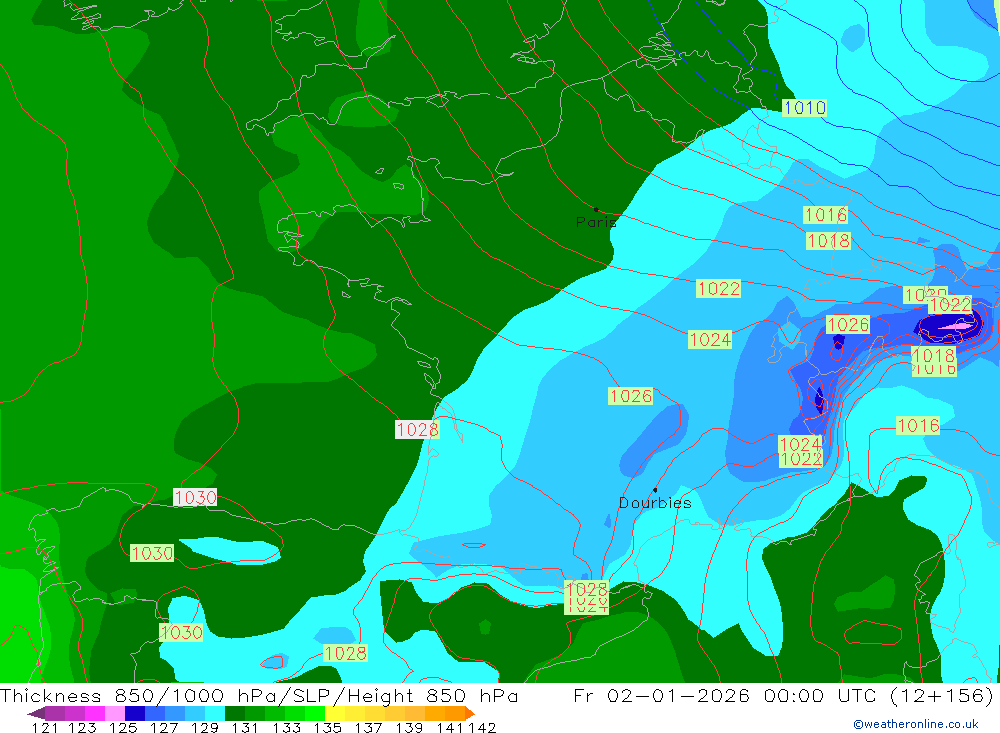This screenshot has width=1000, height=733.
Task: Click the legend value 135
Action: coord(328,728)
